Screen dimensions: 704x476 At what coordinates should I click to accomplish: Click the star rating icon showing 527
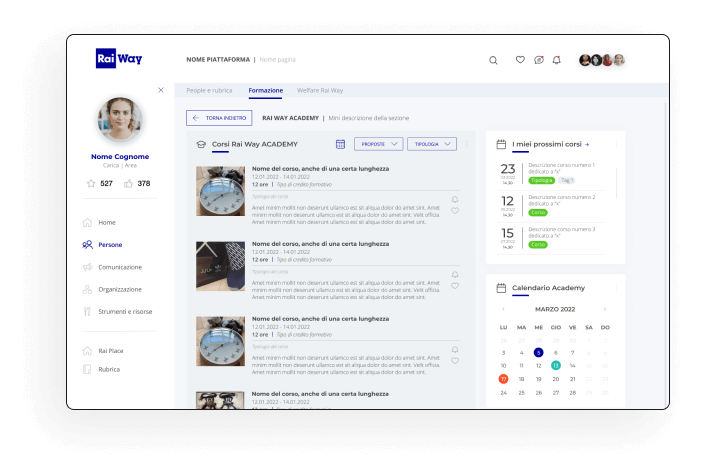point(92,184)
